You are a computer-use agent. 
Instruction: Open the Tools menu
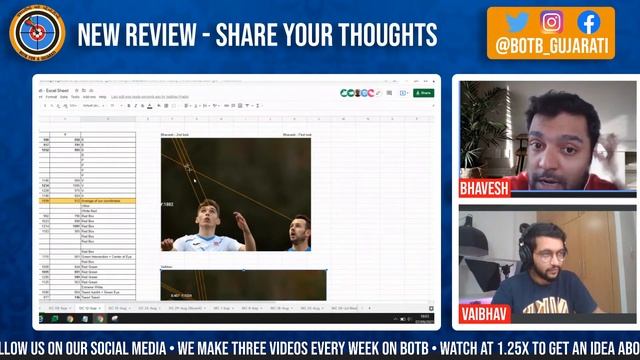point(76,97)
